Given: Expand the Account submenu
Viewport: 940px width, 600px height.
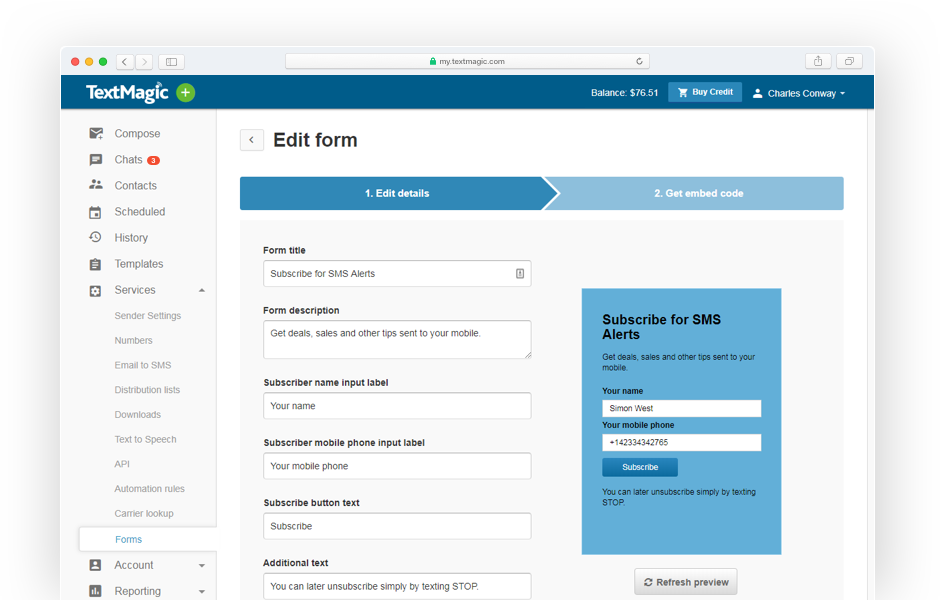Looking at the screenshot, I should (x=203, y=565).
